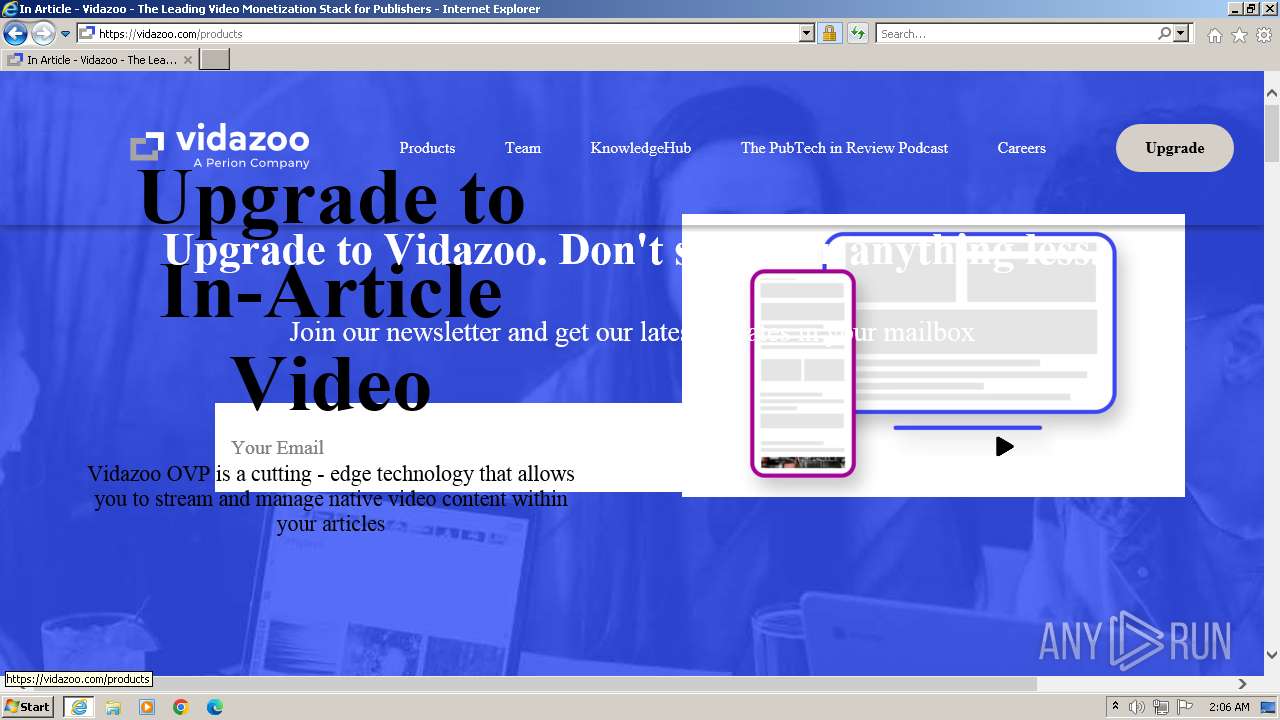Expand the address bar autocomplete dropdown
Screen dimensions: 1280x720
point(807,34)
